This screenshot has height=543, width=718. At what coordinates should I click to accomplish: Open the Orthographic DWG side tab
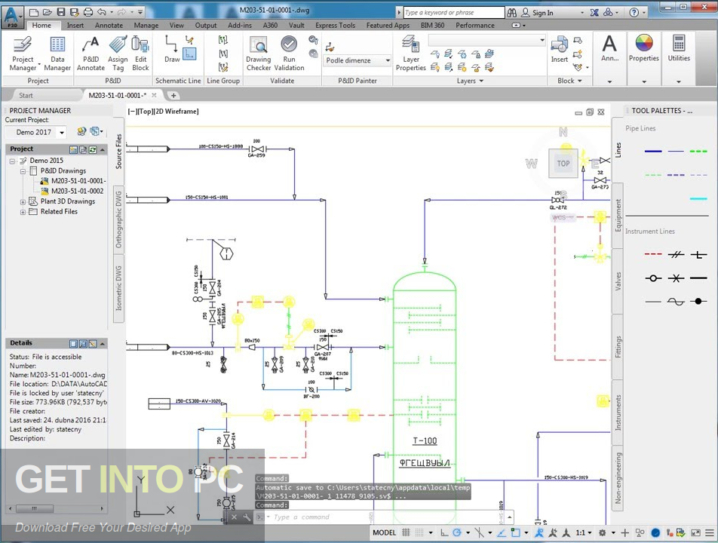pos(119,219)
